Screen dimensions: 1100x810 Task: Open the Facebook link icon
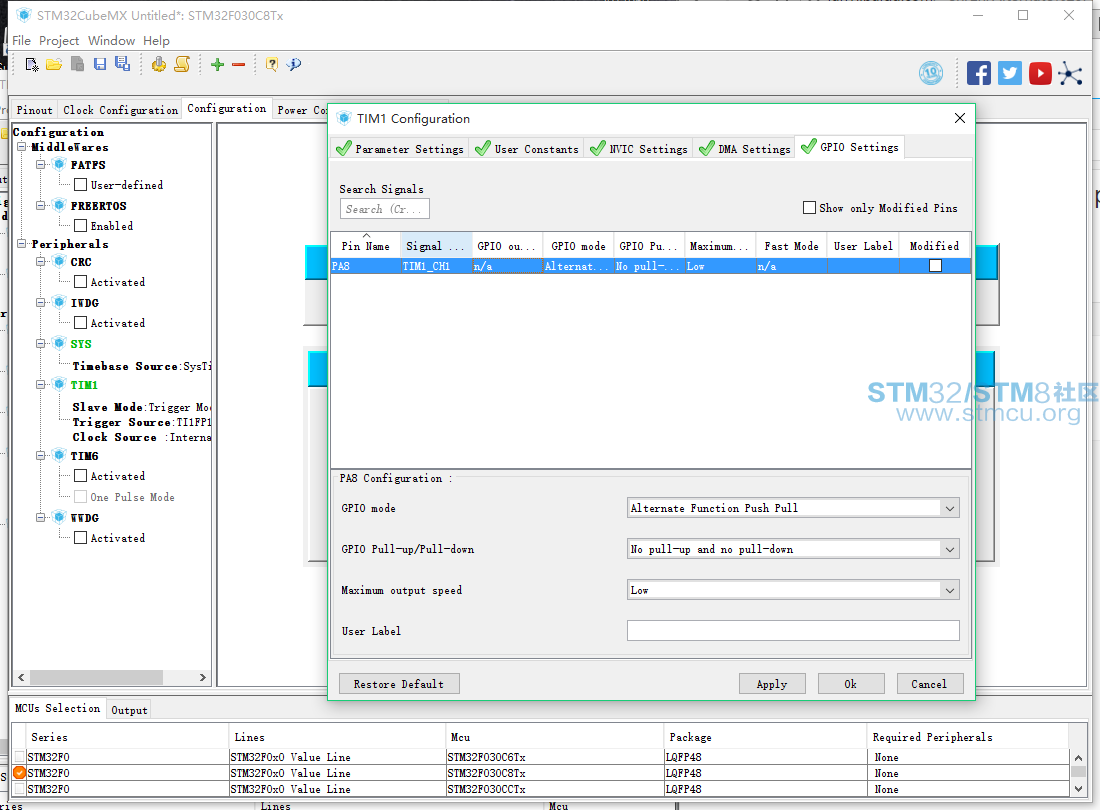click(x=979, y=73)
